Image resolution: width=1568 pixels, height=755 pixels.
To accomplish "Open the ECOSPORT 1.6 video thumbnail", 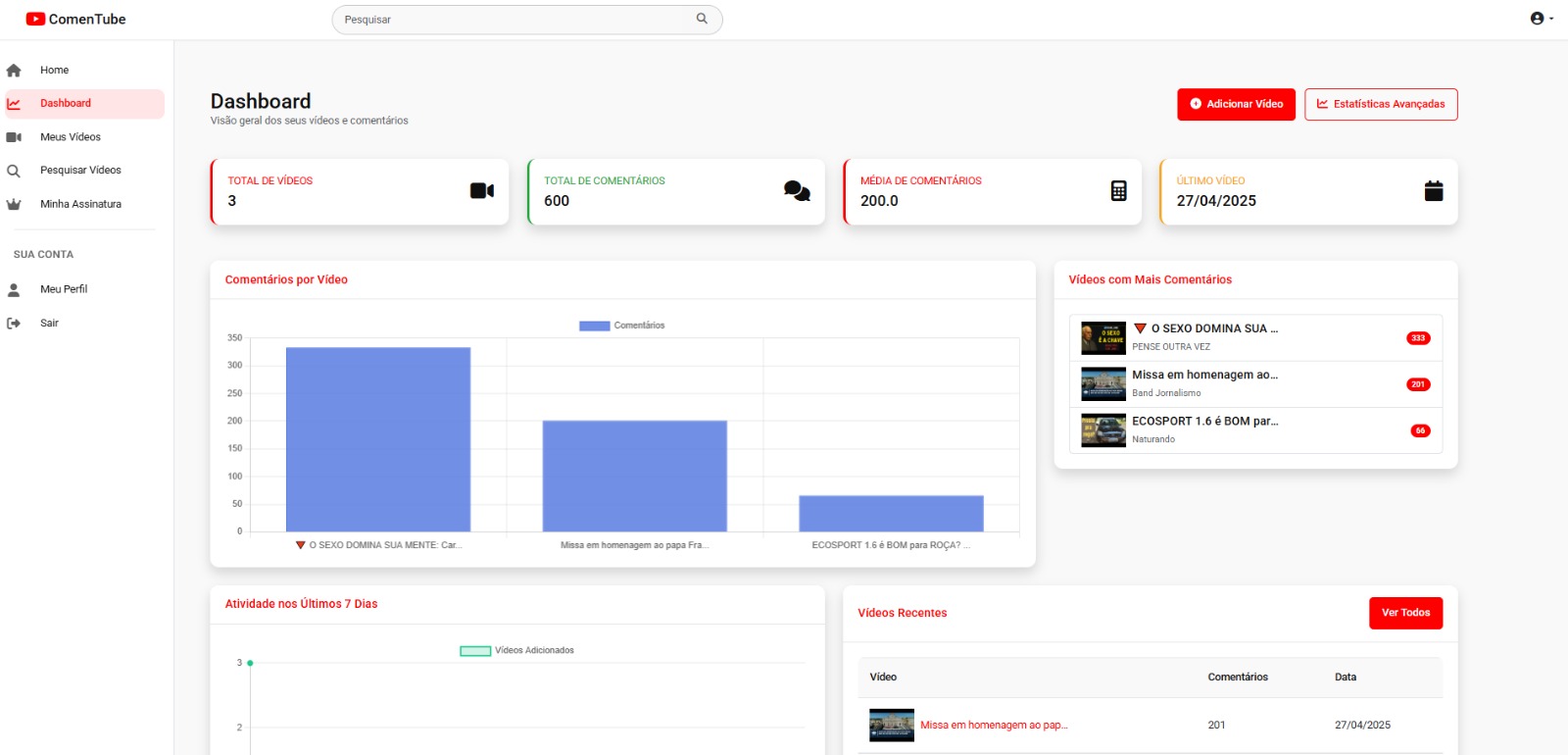I will 1102,430.
